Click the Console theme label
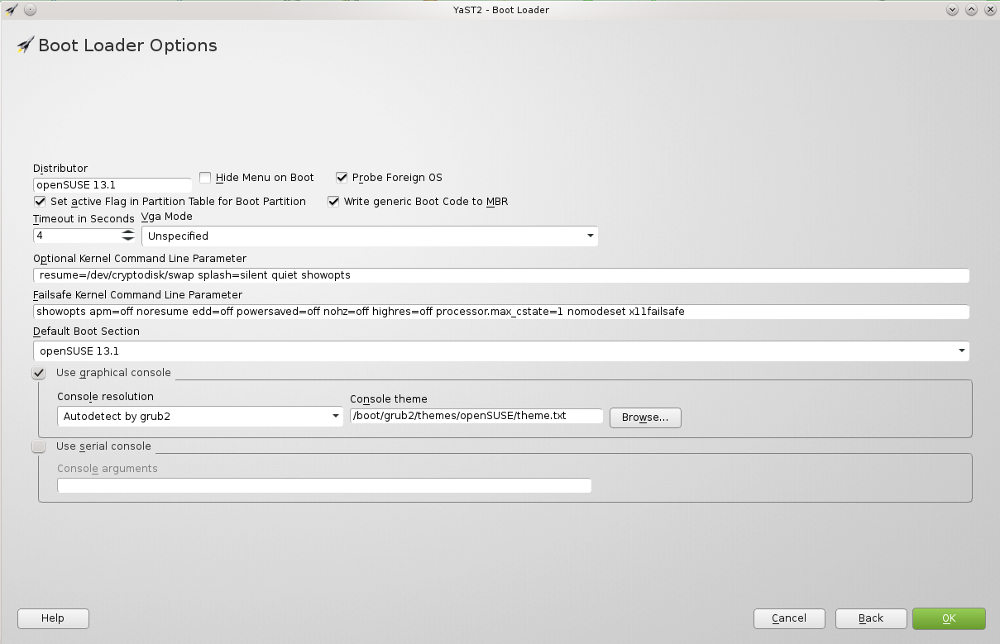Viewport: 1000px width, 644px height. (388, 399)
